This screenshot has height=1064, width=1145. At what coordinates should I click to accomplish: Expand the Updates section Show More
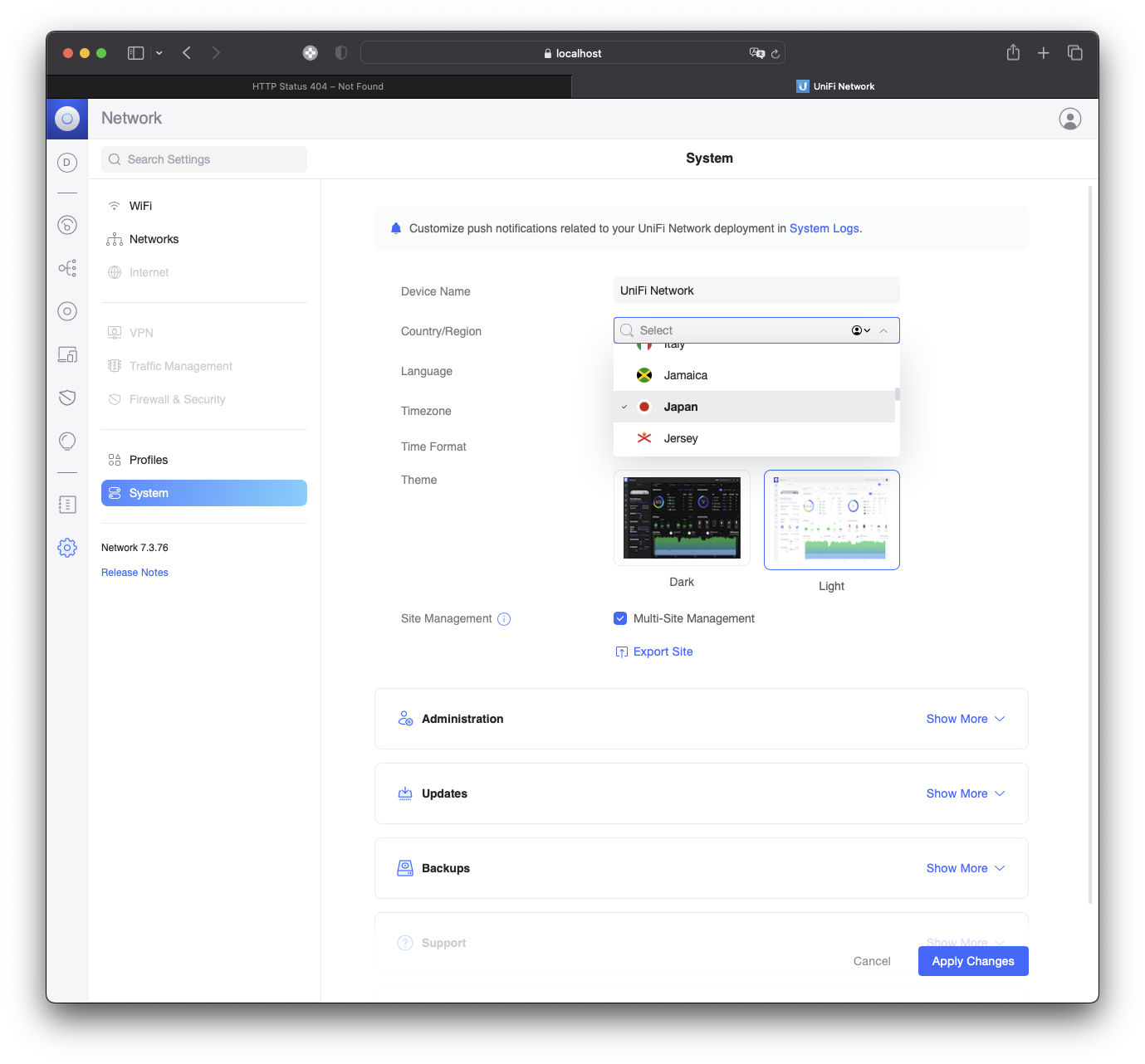pos(966,793)
